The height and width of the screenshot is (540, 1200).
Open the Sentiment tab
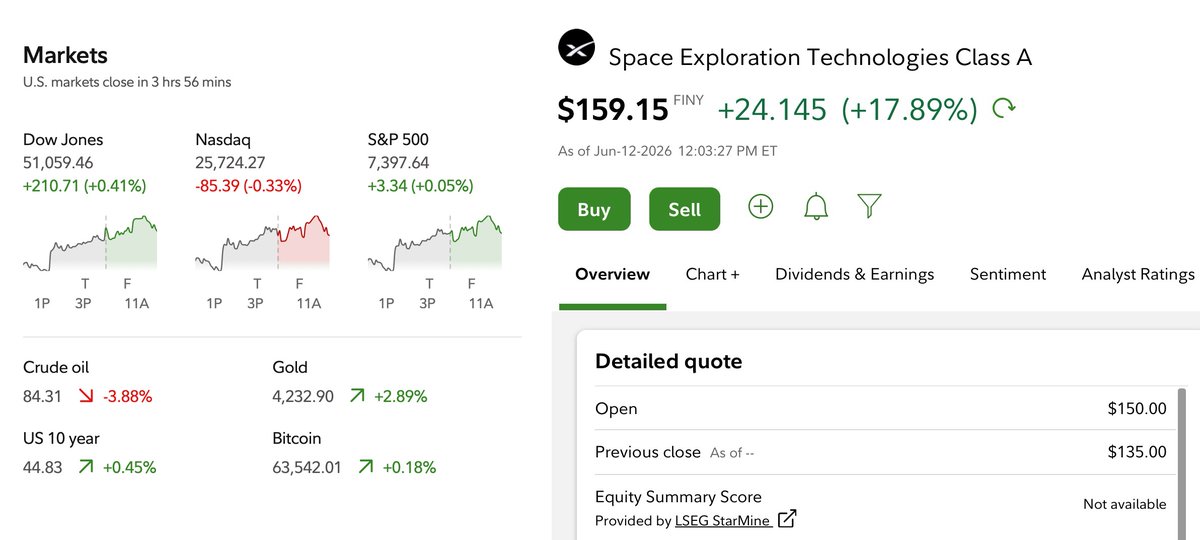tap(1008, 274)
